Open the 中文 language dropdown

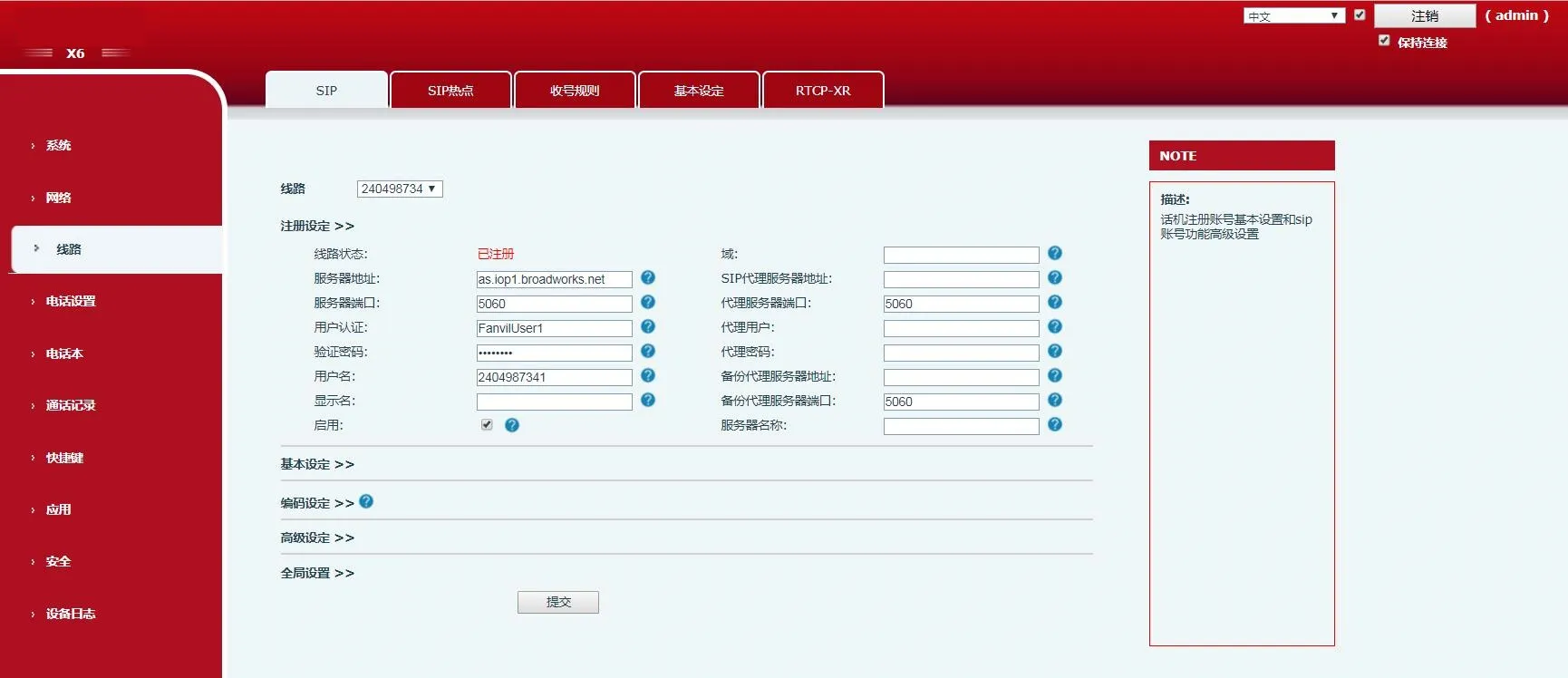point(1293,15)
